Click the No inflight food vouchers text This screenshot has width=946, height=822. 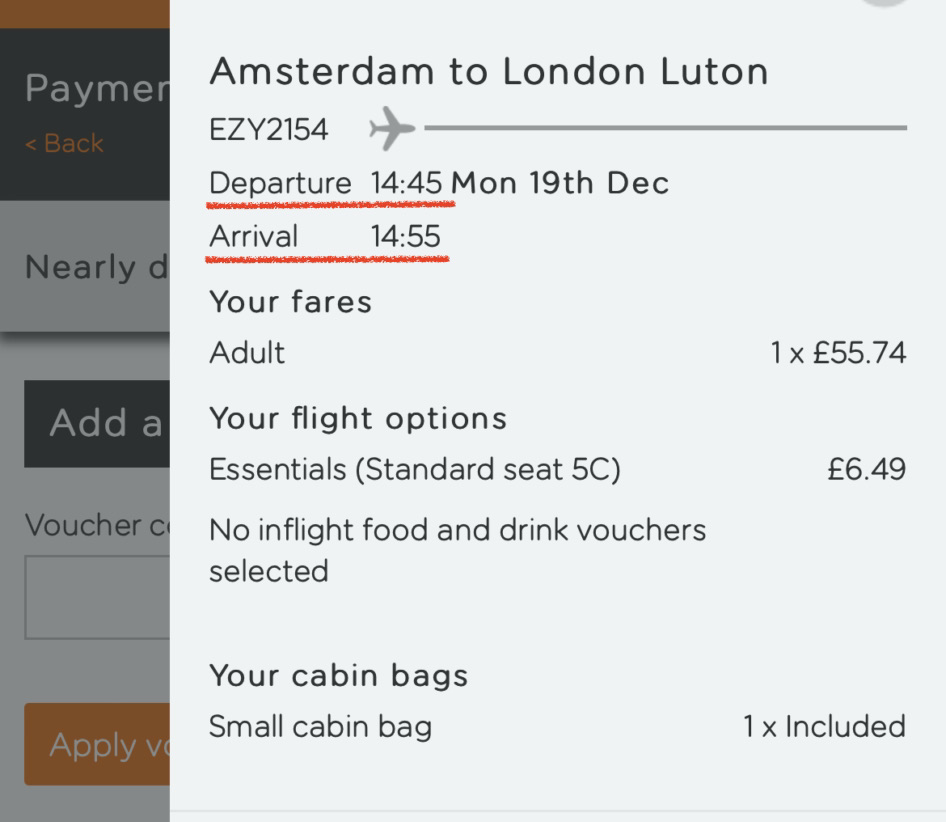(457, 550)
